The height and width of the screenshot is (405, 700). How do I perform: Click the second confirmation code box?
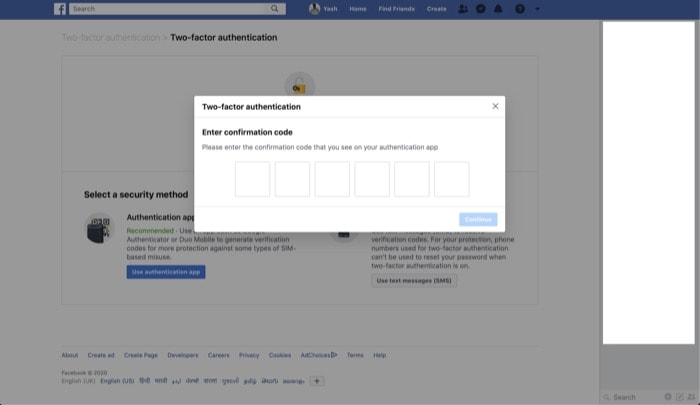coord(292,179)
